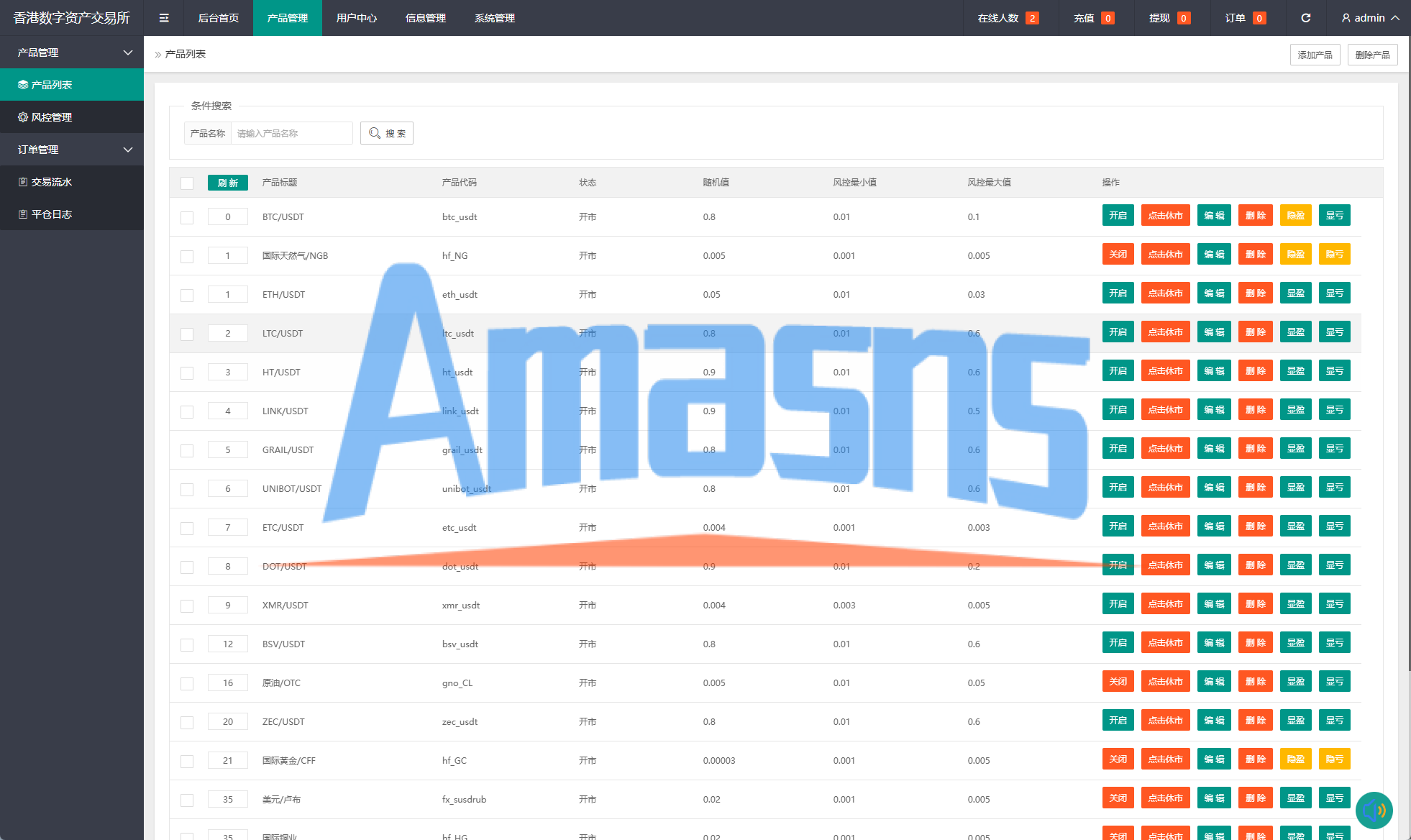
Task: Switch to the 用户中心 top menu
Action: click(x=356, y=18)
